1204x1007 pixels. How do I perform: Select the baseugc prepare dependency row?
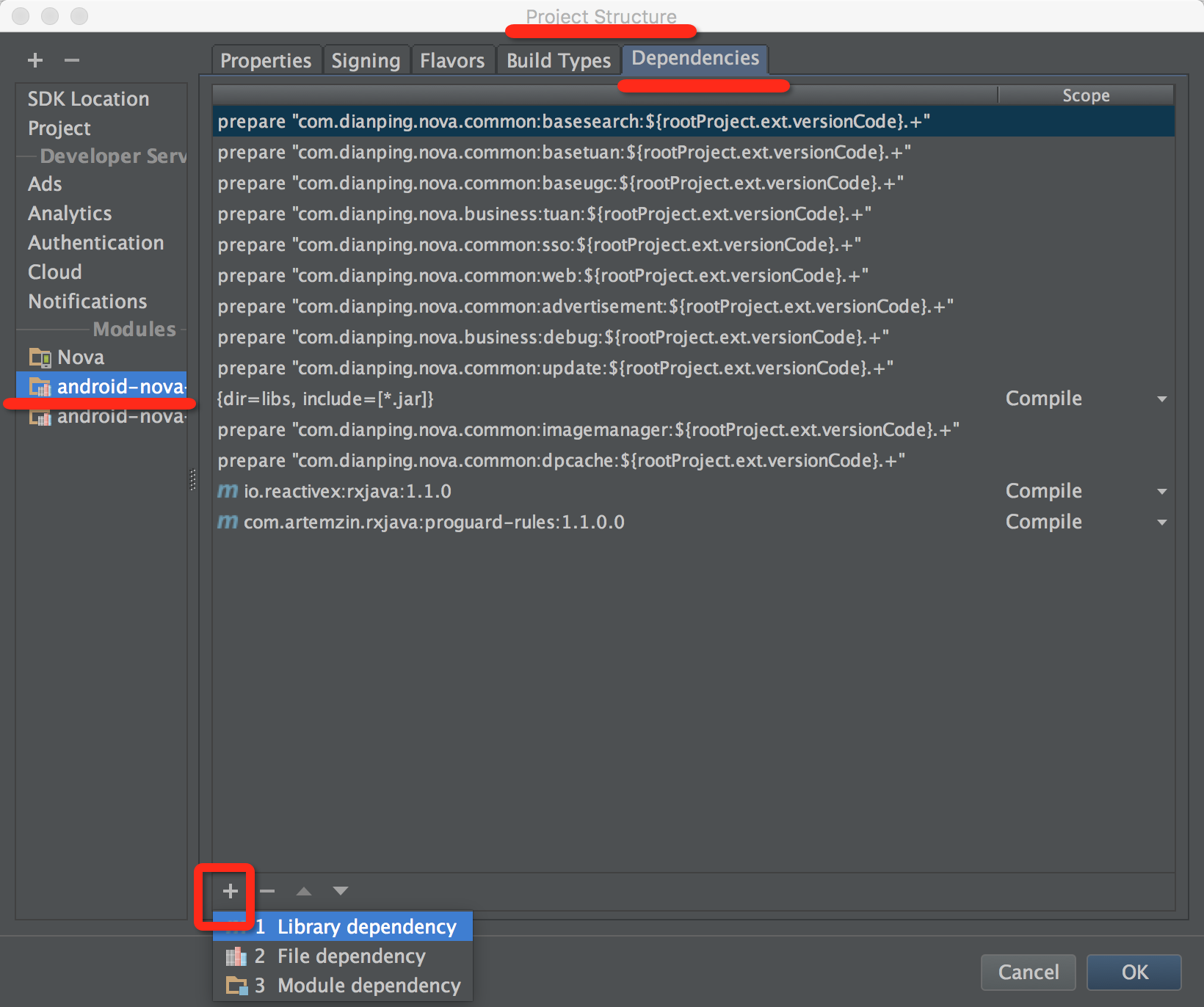[694, 183]
